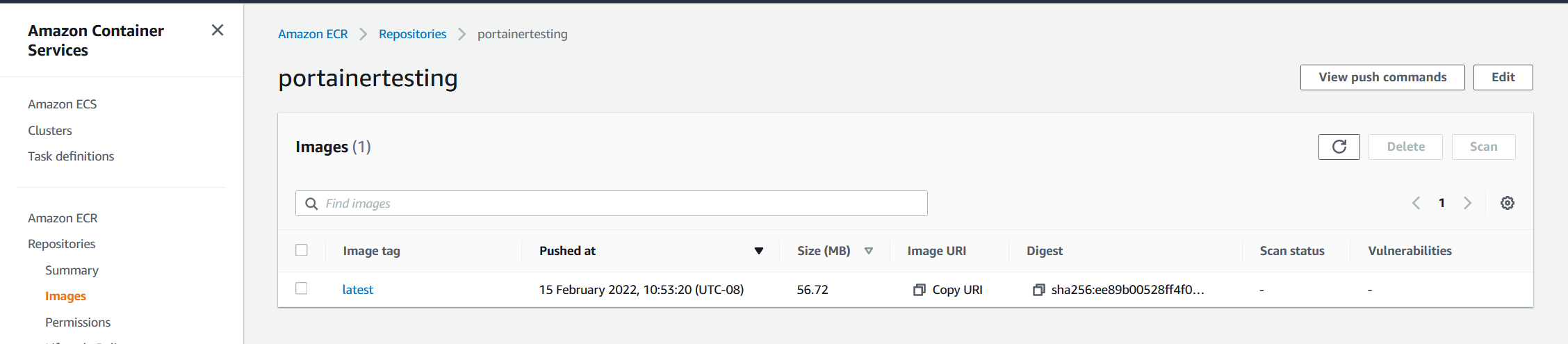
Task: Click the Edit repository button
Action: pos(1503,77)
